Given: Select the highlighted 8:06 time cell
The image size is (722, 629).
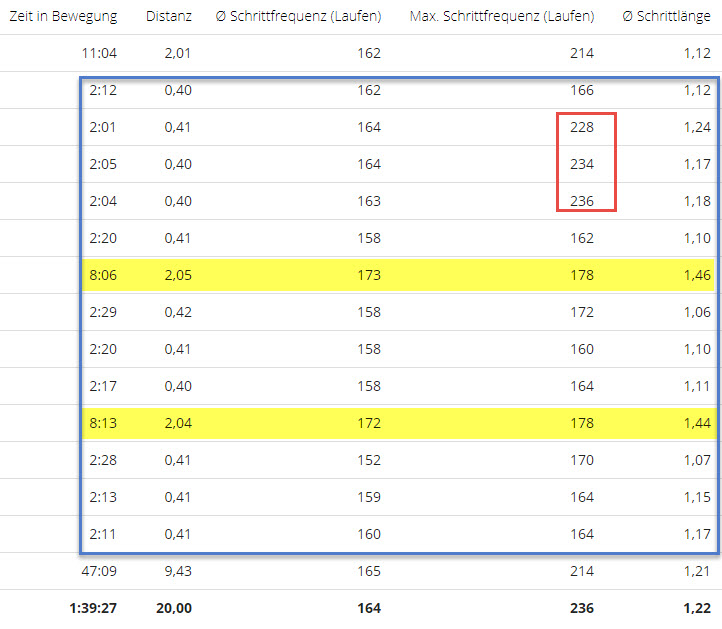Looking at the screenshot, I should pyautogui.click(x=102, y=275).
